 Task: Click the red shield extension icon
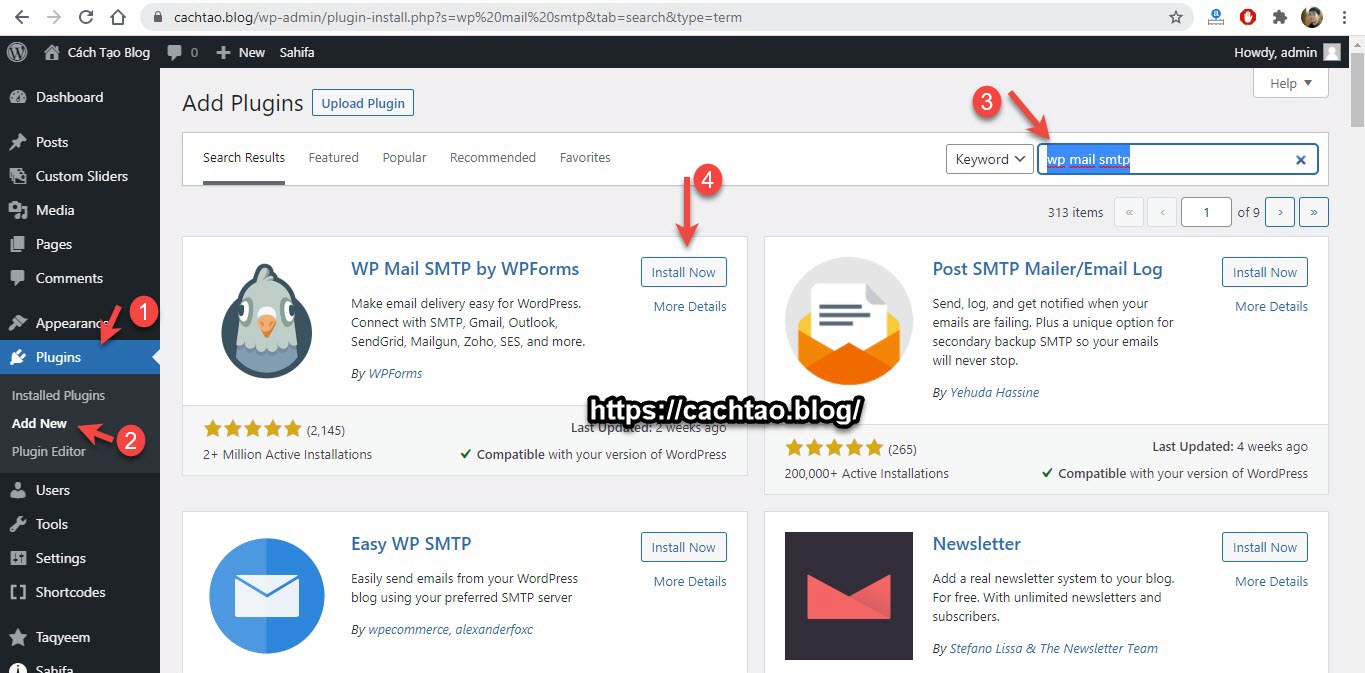point(1248,17)
